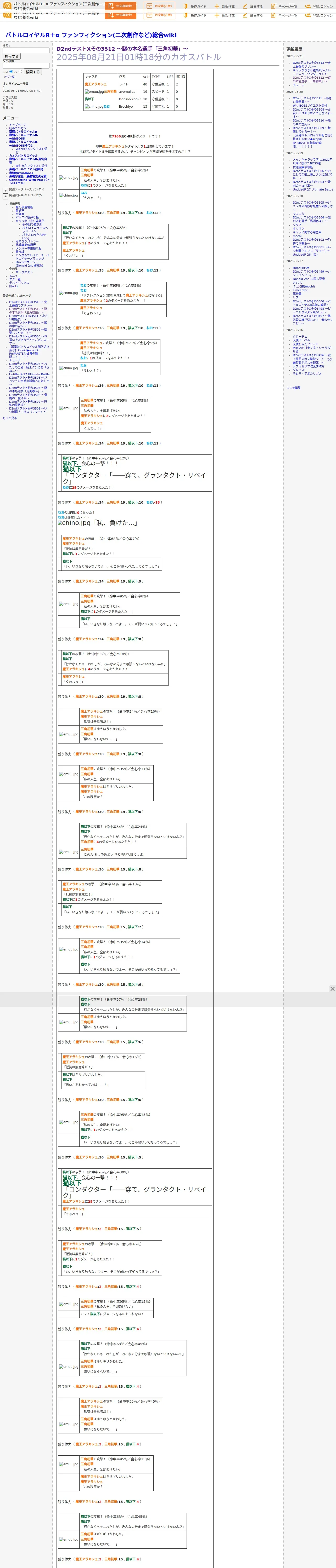Viewport: 336px width, 1568px height.
Task: Open H0pePRISM in update history
Action: click(x=301, y=268)
